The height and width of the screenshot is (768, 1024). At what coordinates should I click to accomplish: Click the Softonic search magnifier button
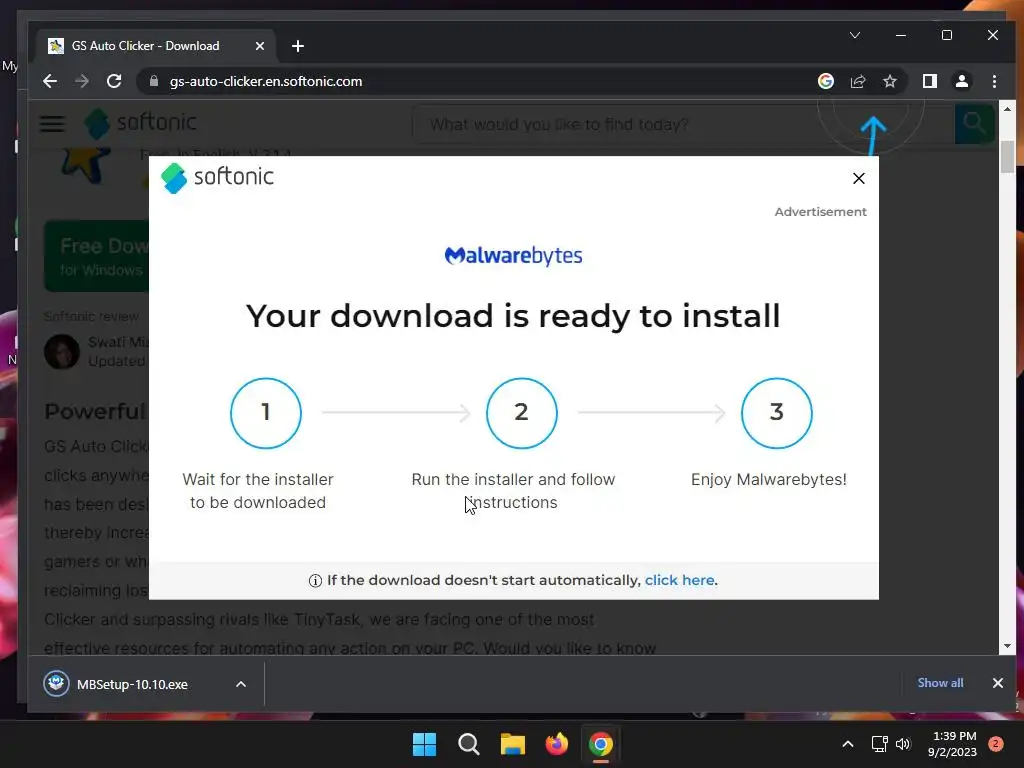click(x=974, y=123)
